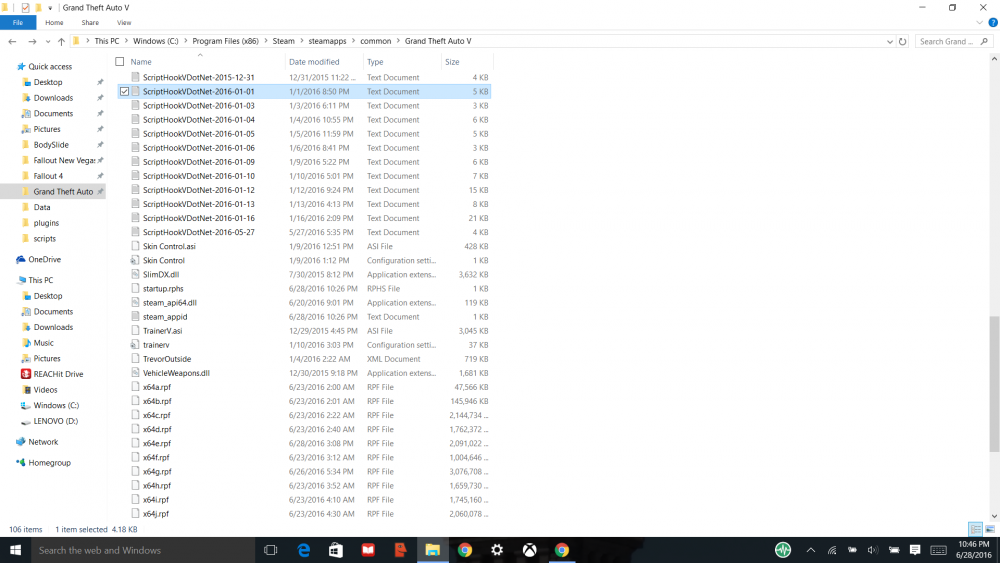
Task: Switch to Large icons view layout
Action: (x=990, y=529)
